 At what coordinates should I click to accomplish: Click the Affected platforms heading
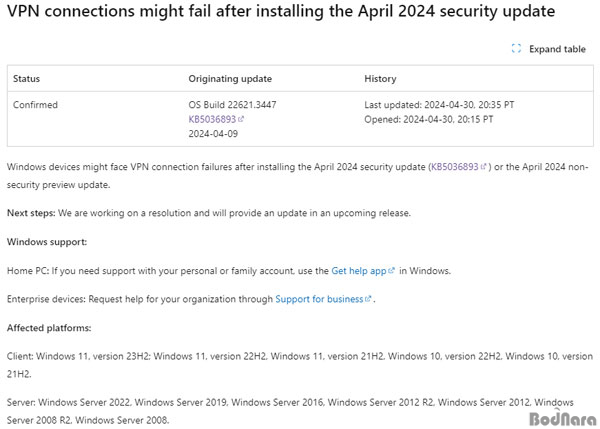coord(49,328)
